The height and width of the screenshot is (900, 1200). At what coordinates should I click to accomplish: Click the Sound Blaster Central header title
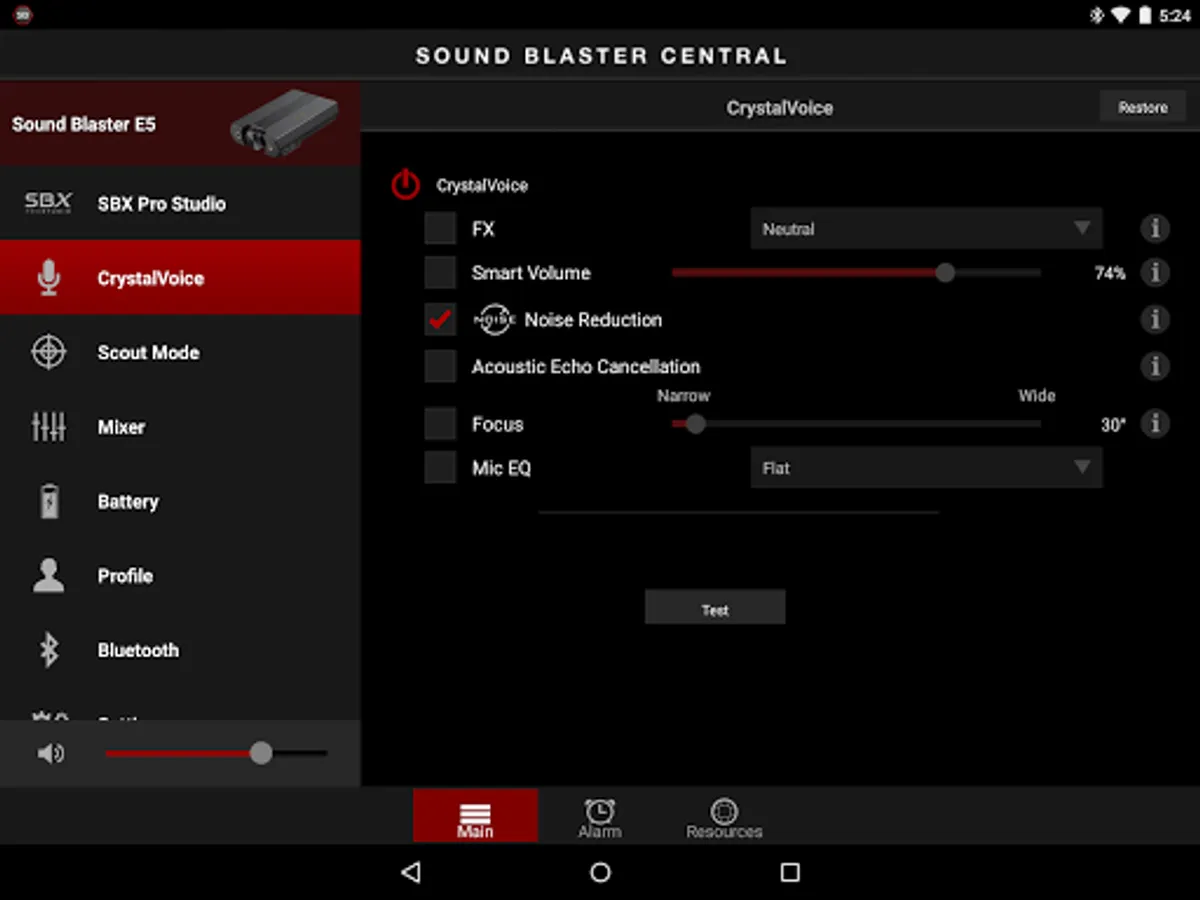601,56
